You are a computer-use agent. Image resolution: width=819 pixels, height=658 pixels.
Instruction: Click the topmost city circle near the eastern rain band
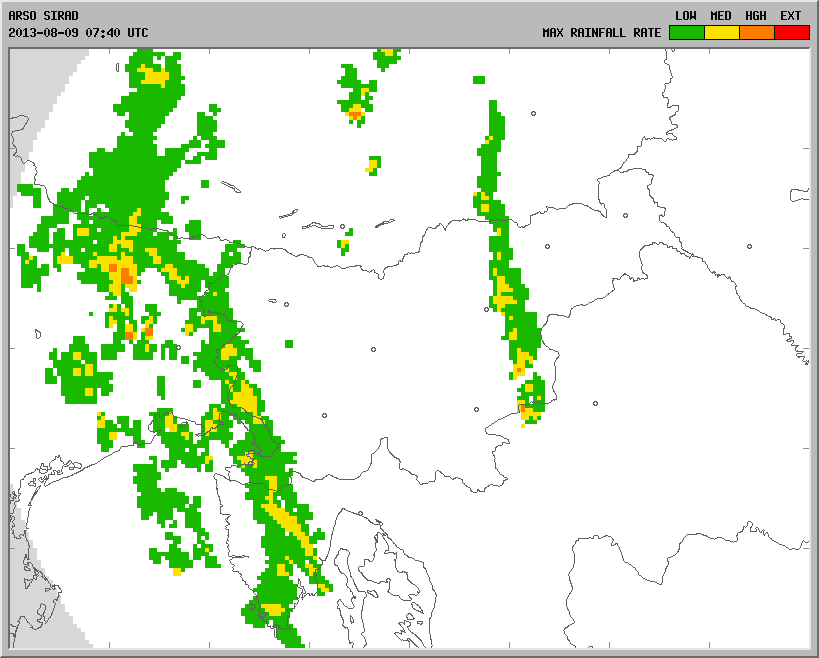click(534, 114)
